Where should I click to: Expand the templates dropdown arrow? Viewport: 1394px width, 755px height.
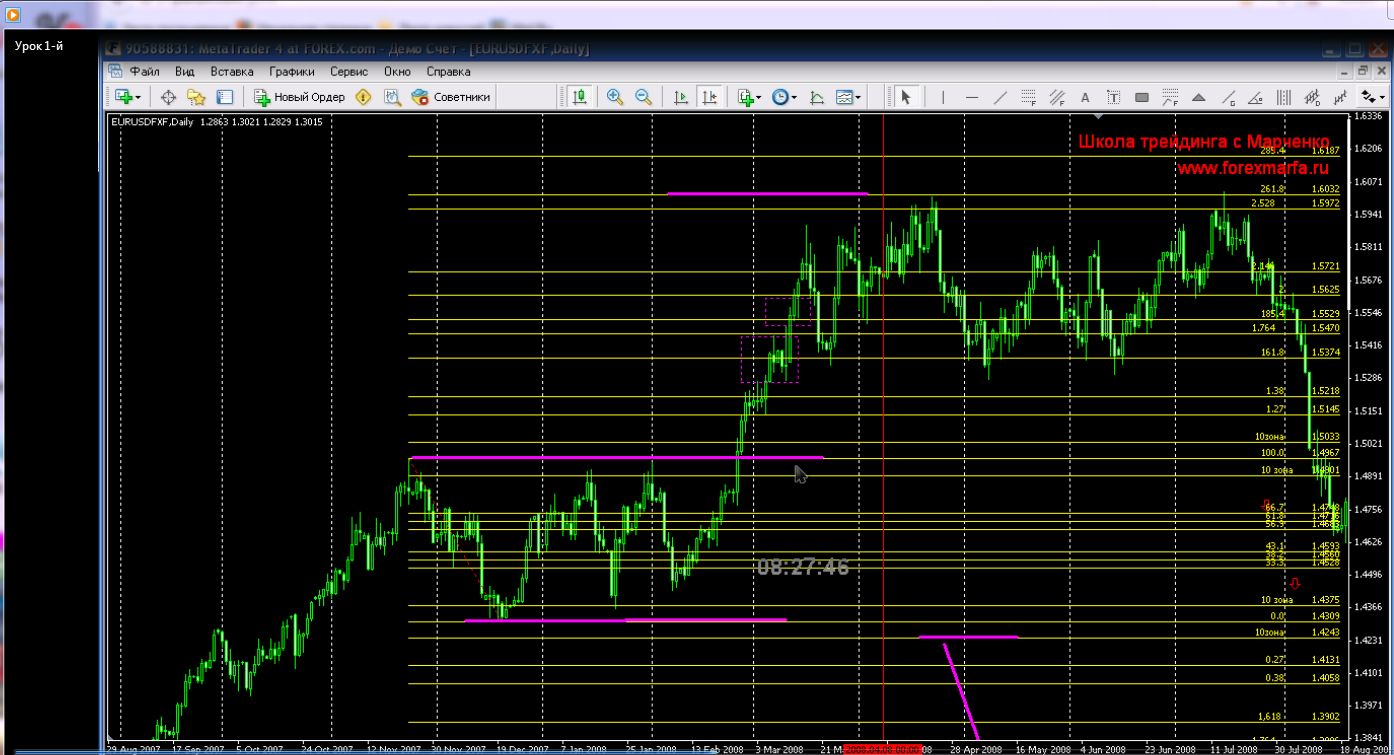pos(858,98)
